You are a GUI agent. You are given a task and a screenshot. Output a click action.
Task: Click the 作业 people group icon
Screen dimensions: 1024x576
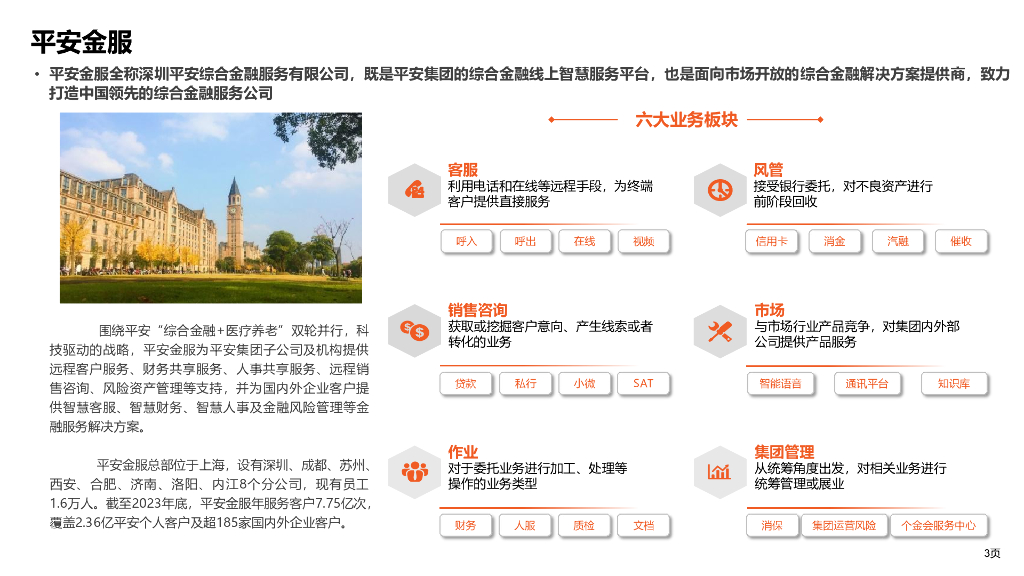(415, 472)
